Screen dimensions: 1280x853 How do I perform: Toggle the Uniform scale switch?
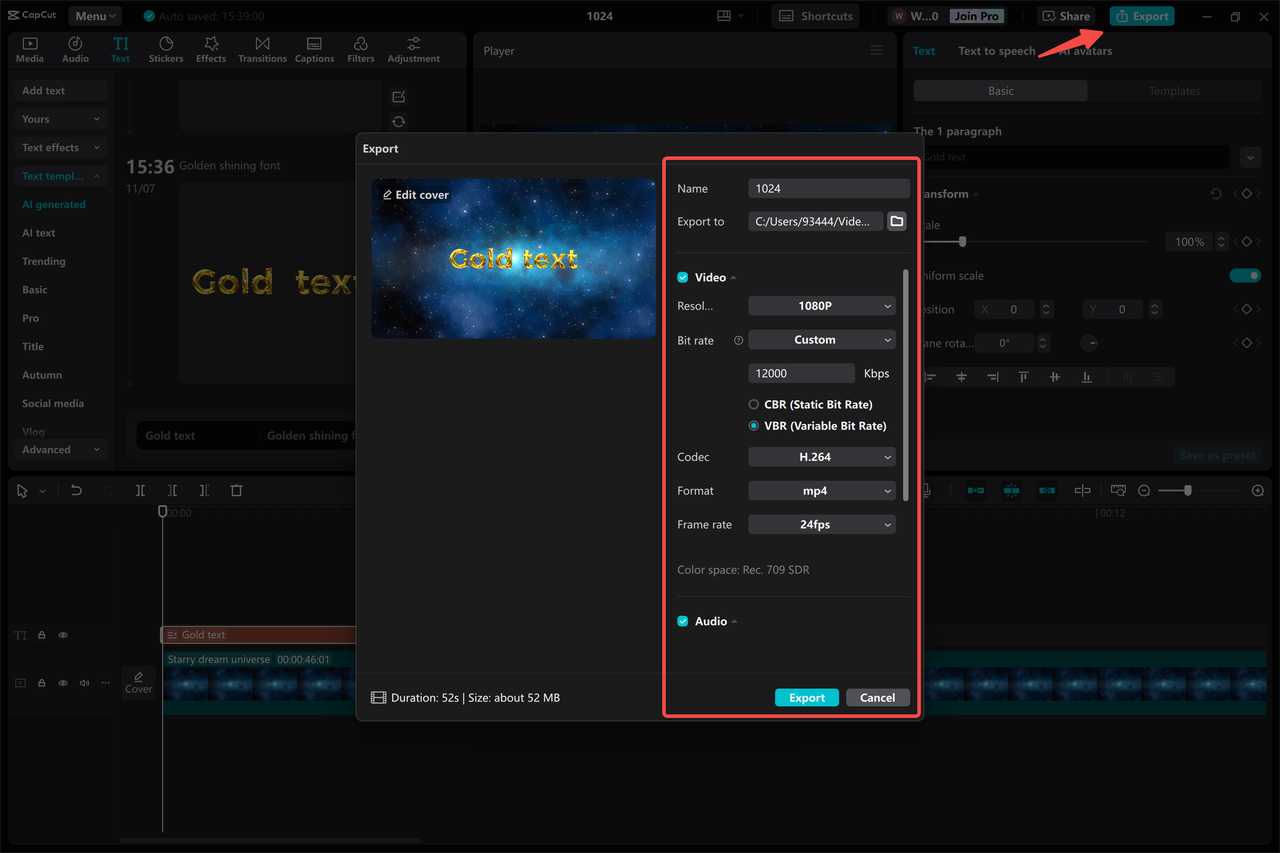[x=1245, y=275]
